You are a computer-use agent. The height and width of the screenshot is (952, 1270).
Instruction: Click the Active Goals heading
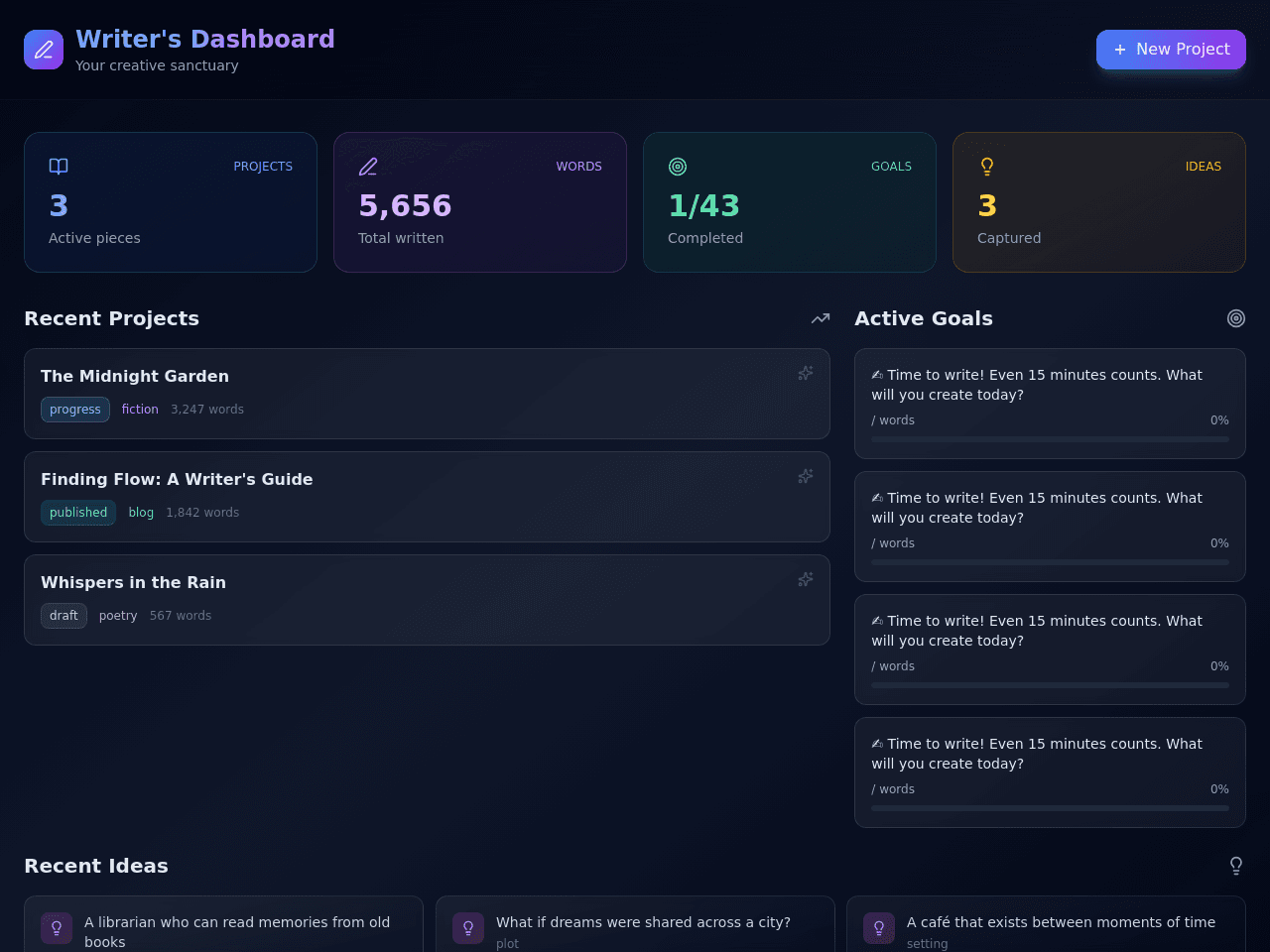pyautogui.click(x=924, y=318)
